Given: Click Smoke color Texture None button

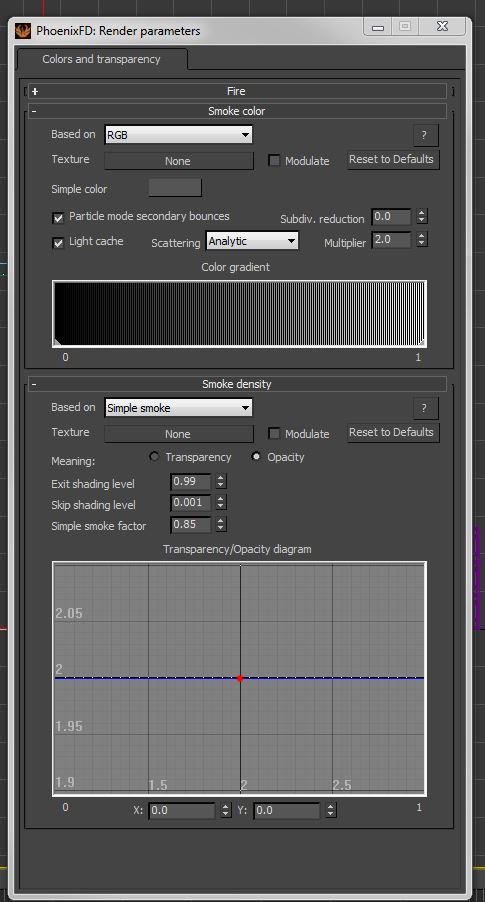Looking at the screenshot, I should 178,161.
